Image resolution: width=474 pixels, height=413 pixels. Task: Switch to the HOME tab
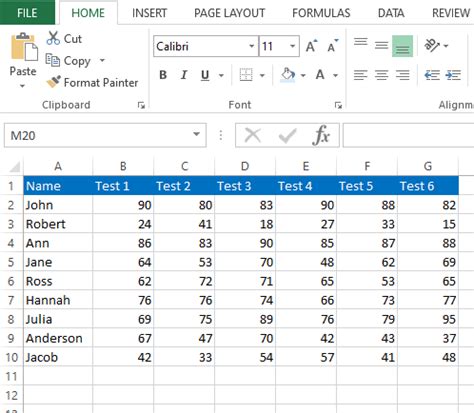pyautogui.click(x=88, y=13)
